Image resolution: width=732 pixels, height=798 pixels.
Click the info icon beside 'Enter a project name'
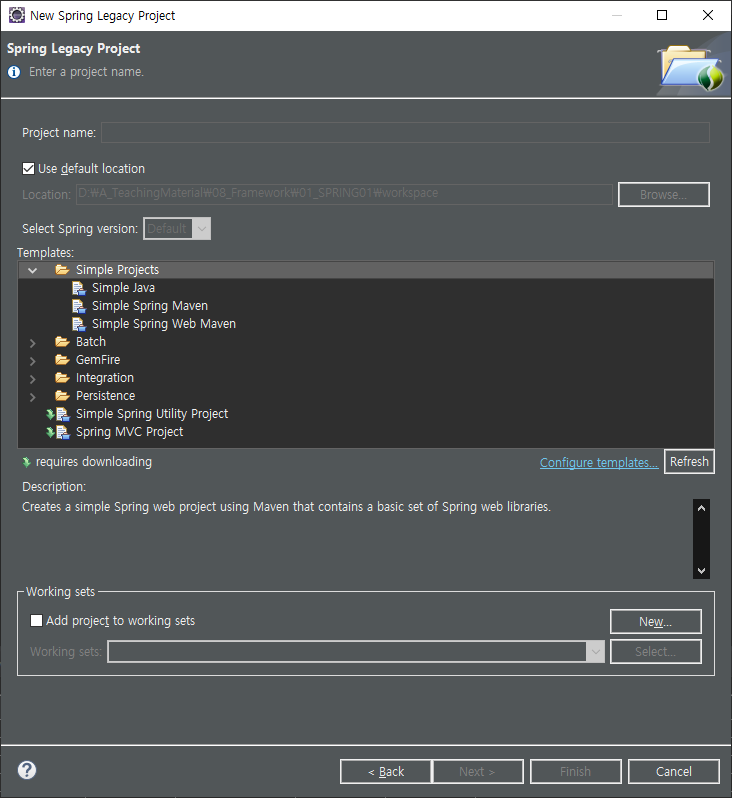coord(14,72)
